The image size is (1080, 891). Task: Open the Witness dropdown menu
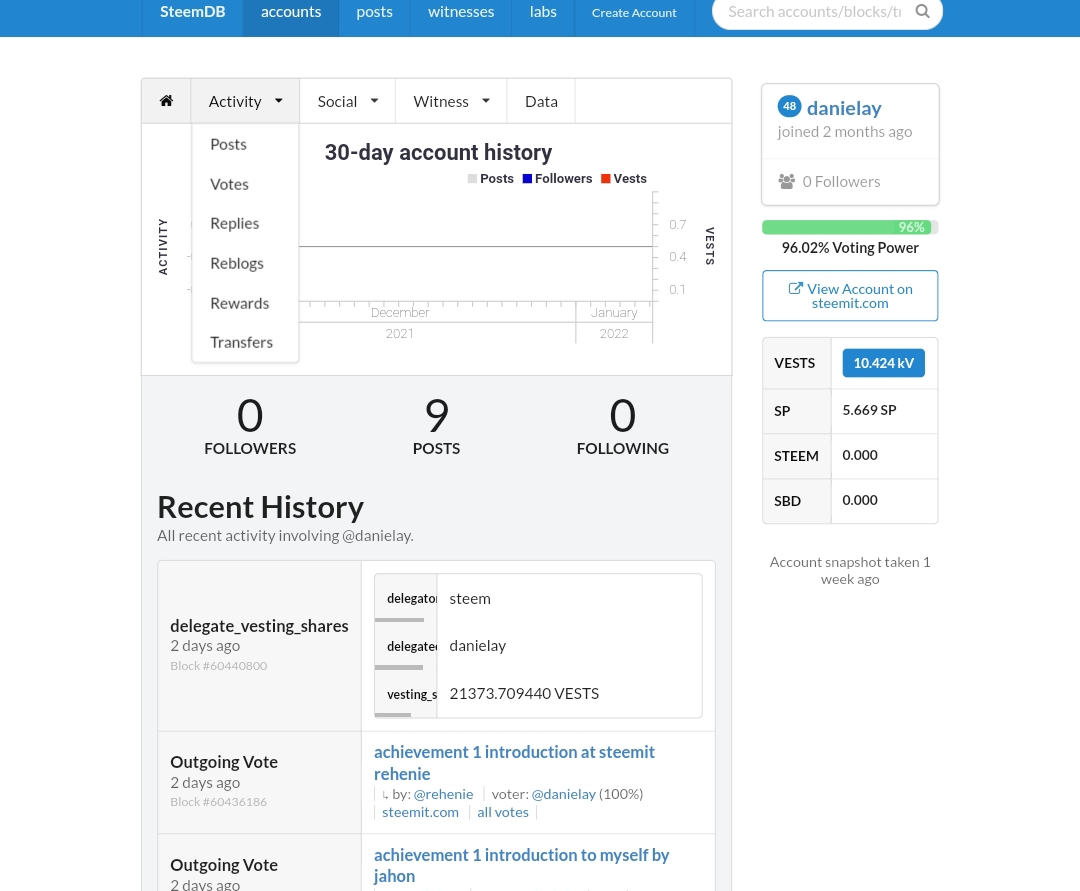pos(451,101)
